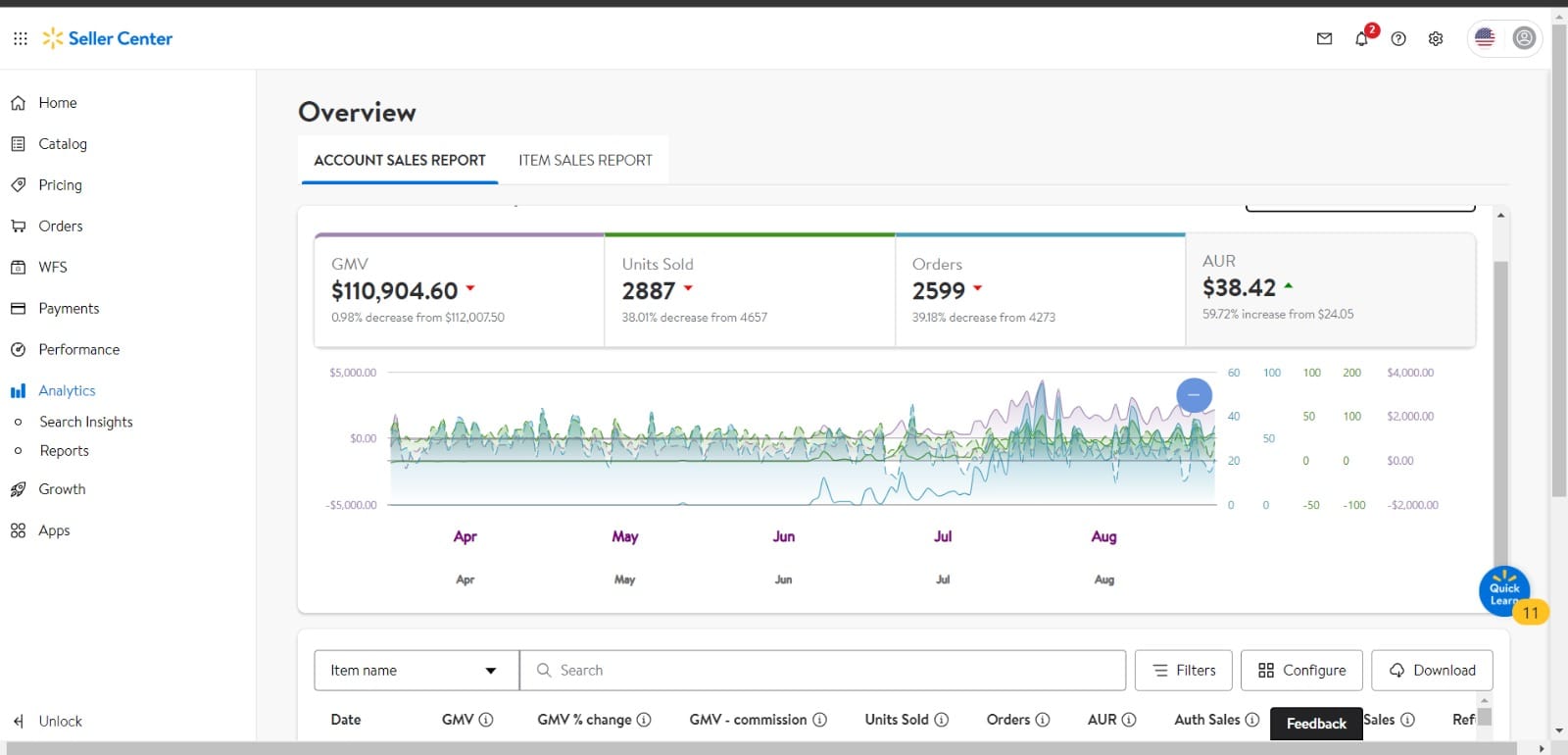Open the user profile avatar icon

[x=1524, y=38]
